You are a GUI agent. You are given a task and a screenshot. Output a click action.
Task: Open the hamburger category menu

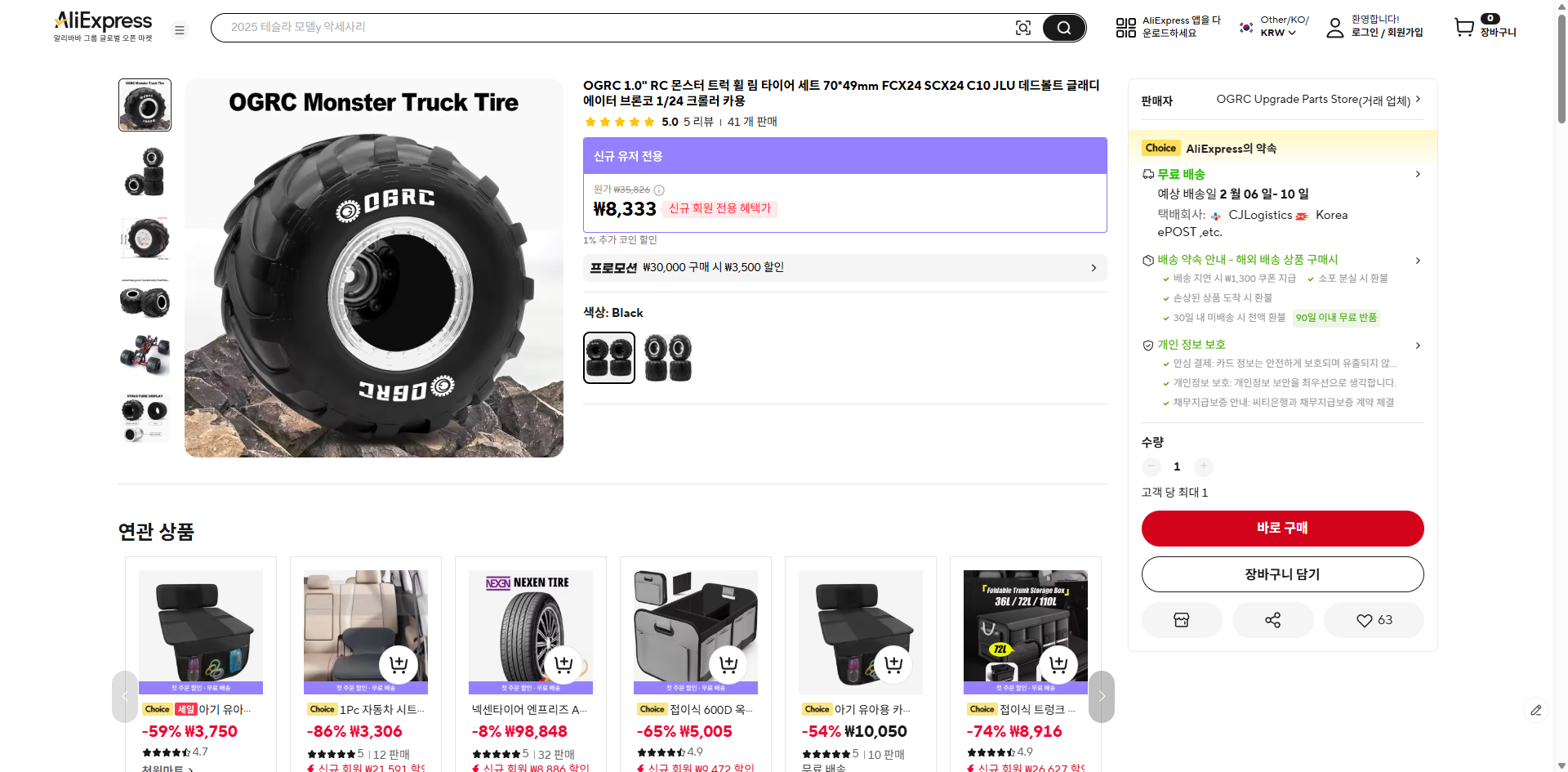point(180,30)
